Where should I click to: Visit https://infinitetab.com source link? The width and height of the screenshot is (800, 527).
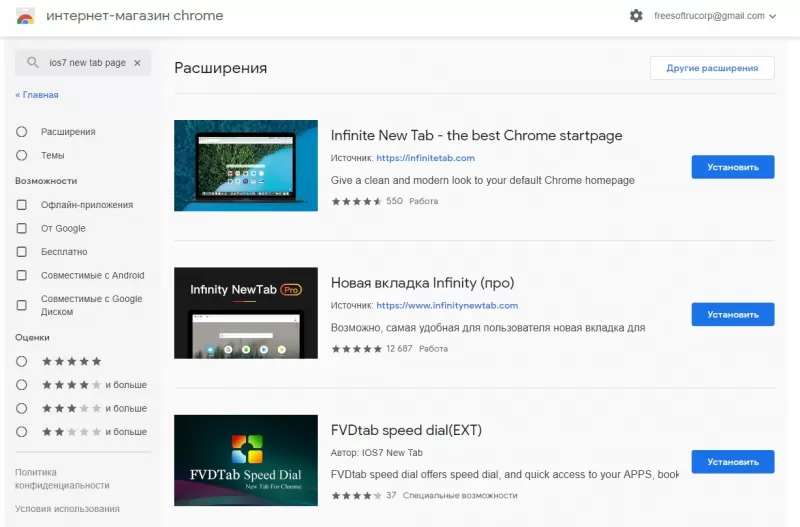pyautogui.click(x=426, y=158)
